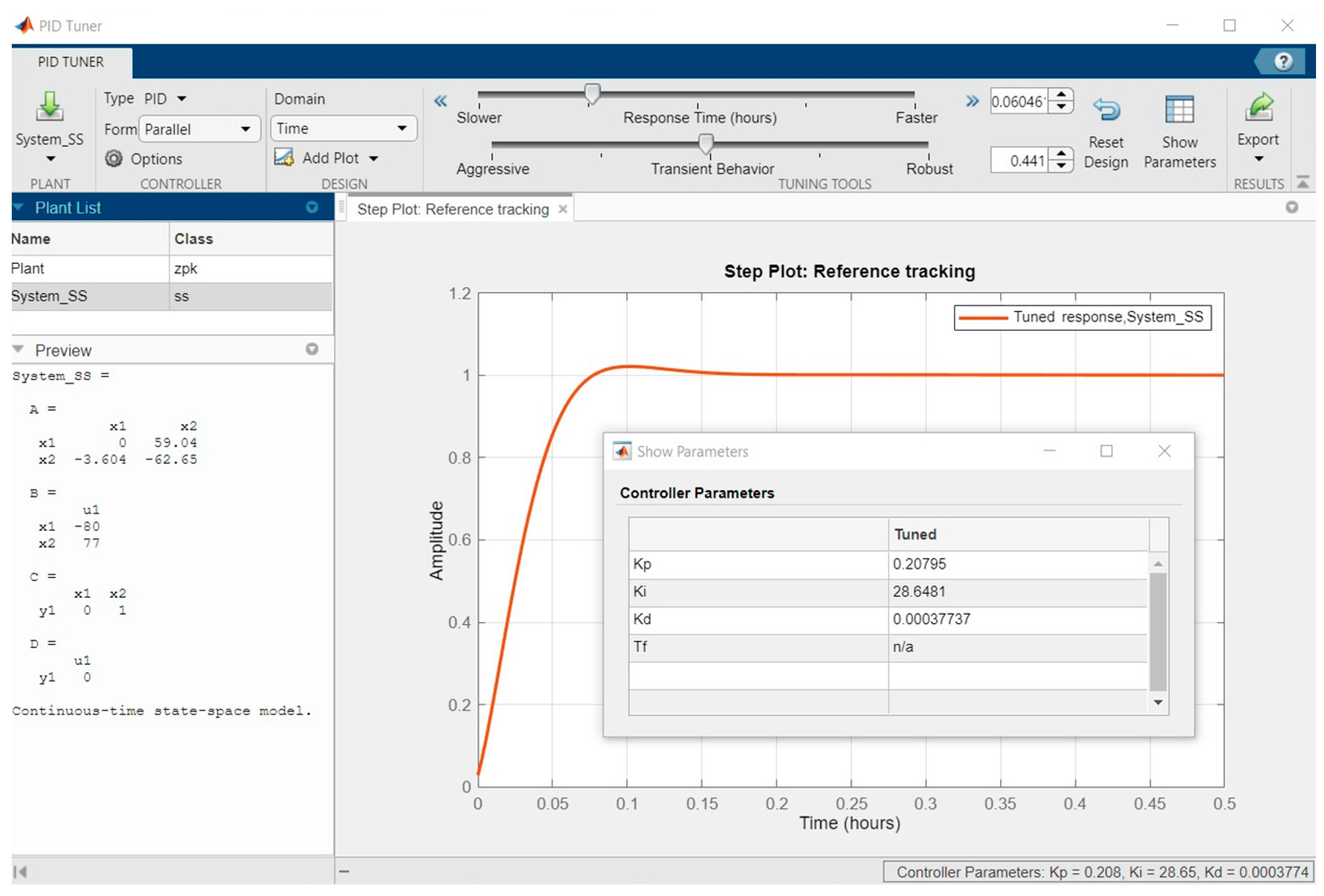Viewport: 1324px width, 896px height.
Task: Open the controller Type PID dropdown
Action: tap(182, 98)
